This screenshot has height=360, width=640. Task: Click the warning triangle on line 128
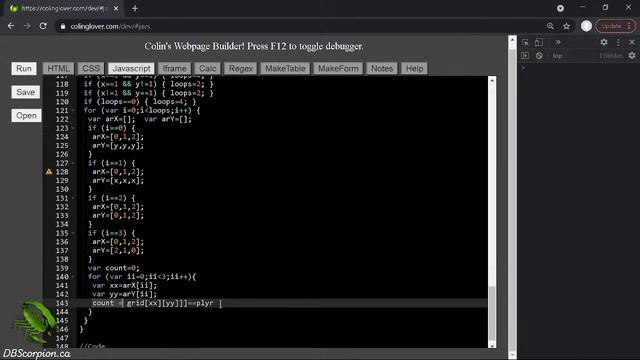49,171
